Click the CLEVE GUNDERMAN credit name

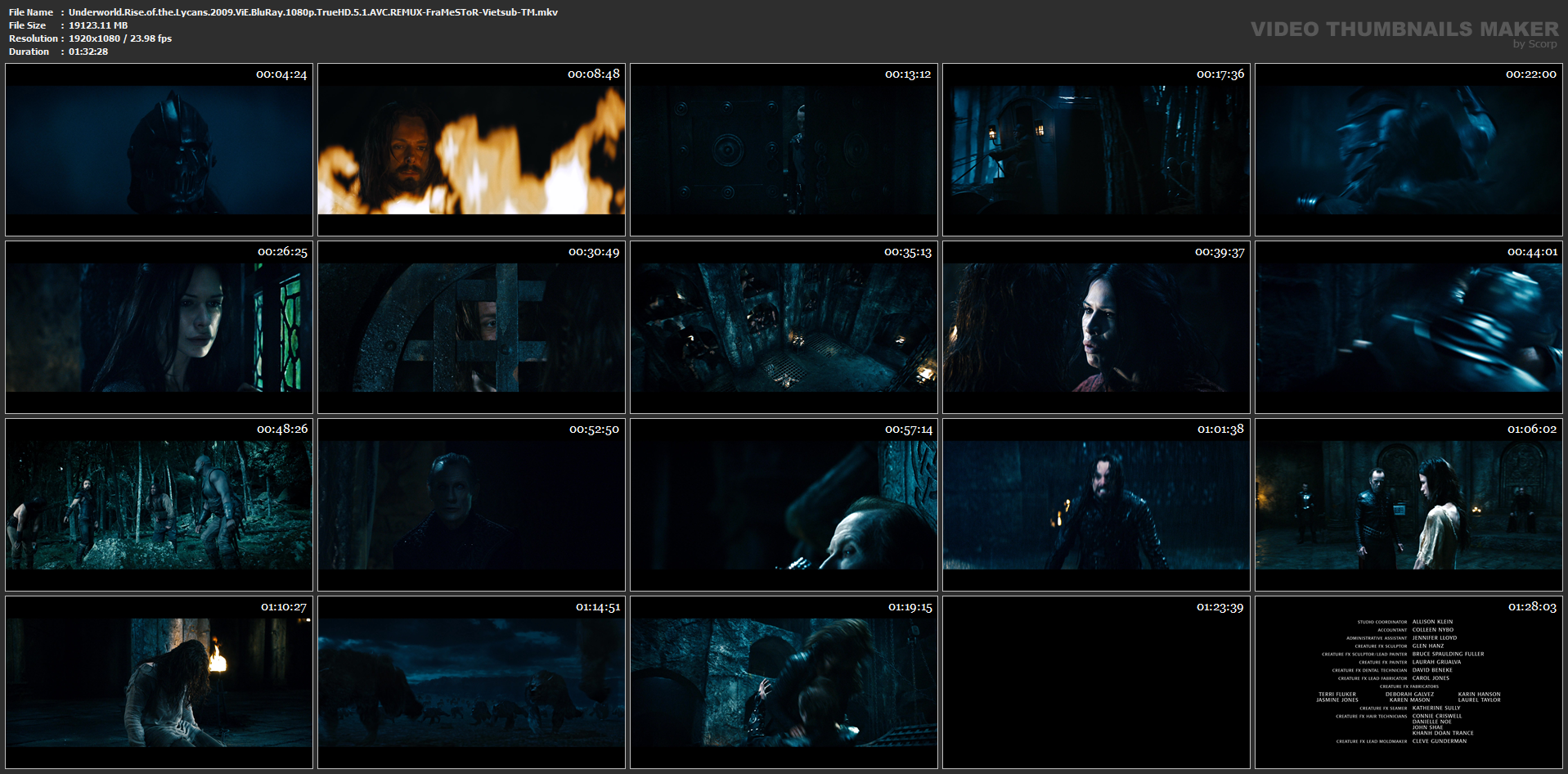1440,741
